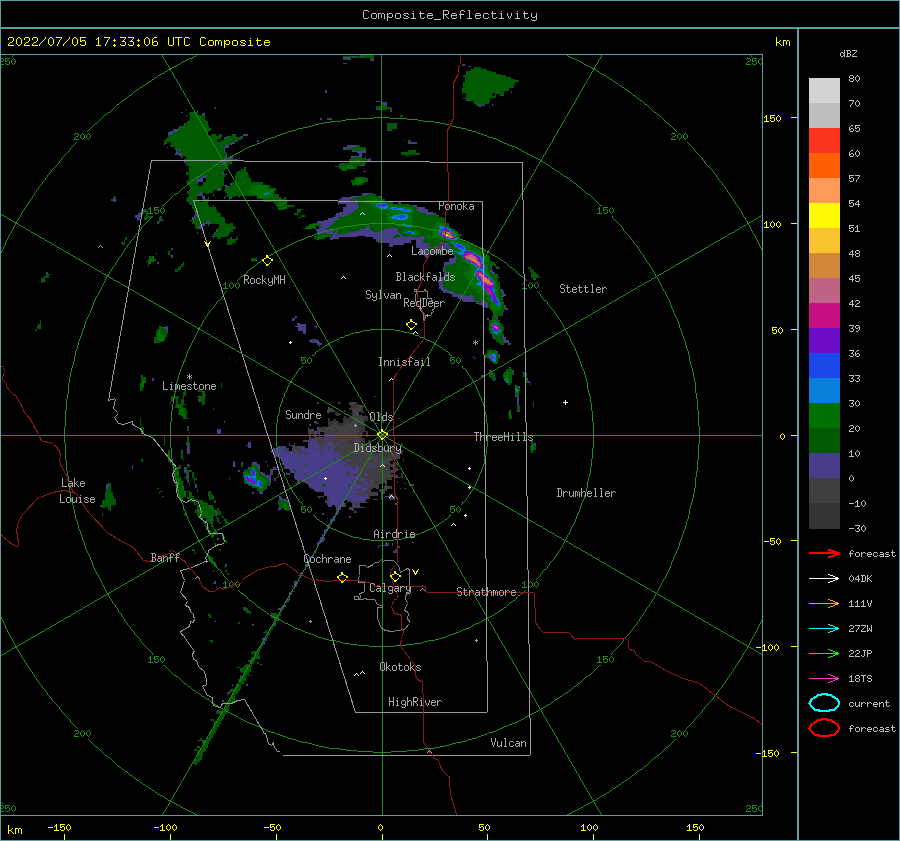Viewport: 900px width, 841px height.
Task: Click the Cochrane town label
Action: point(327,559)
